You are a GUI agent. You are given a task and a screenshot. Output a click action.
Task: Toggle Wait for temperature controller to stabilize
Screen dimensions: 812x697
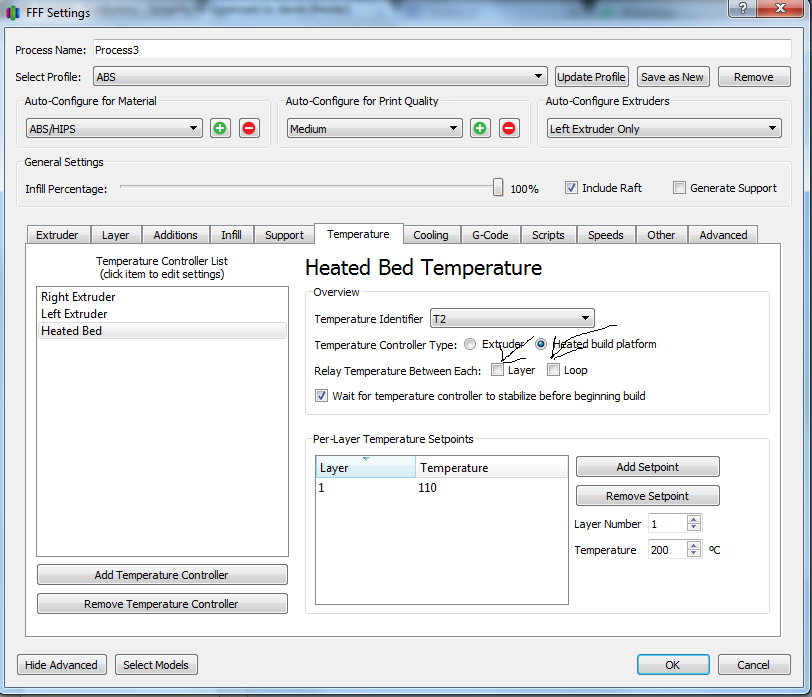point(321,396)
